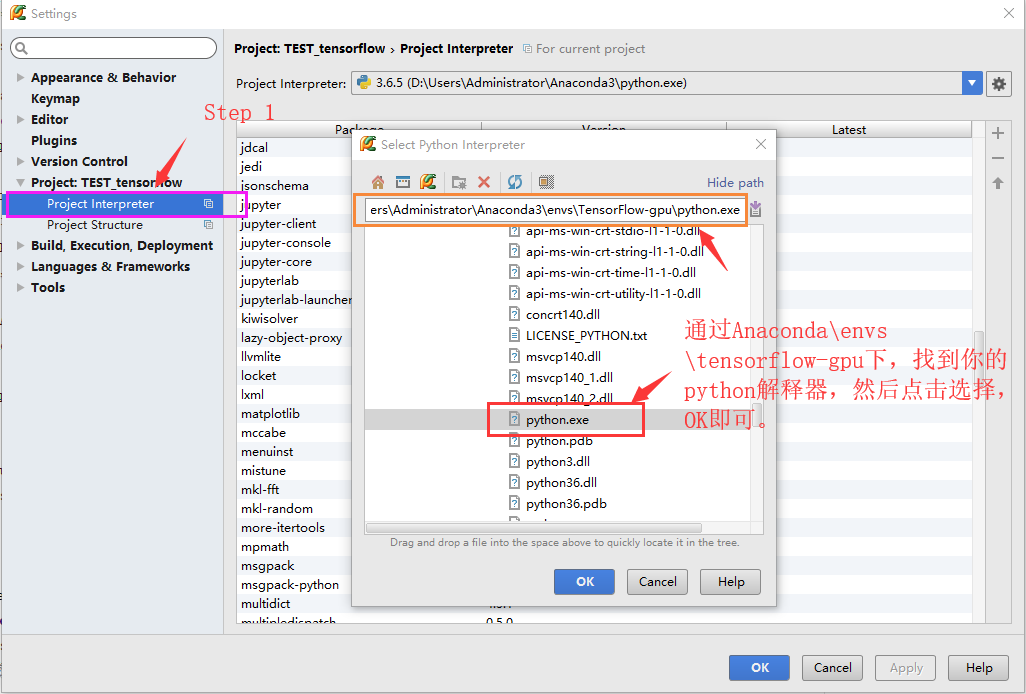Viewport: 1026px width, 694px height.
Task: Click the interpreter path text field
Action: (555, 210)
